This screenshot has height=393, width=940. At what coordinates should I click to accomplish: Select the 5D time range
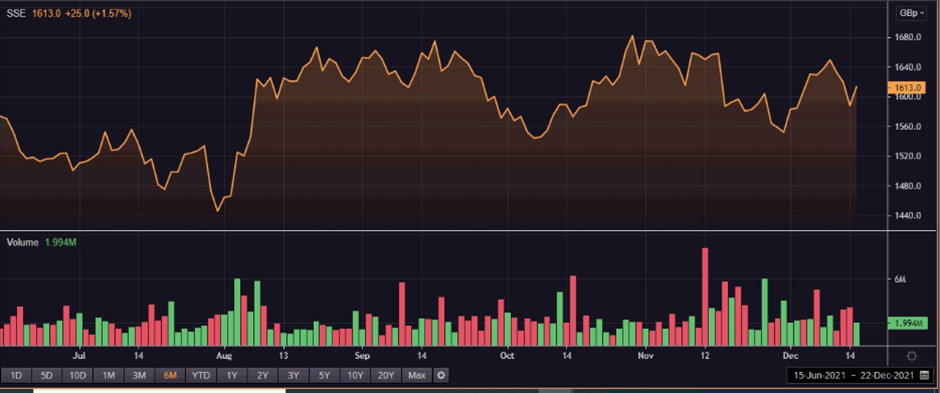point(47,376)
